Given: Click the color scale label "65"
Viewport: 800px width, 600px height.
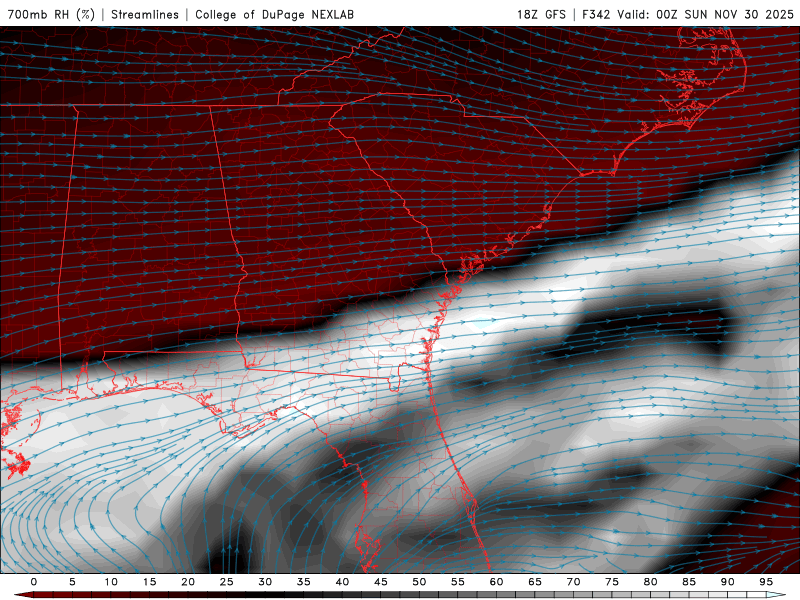Looking at the screenshot, I should (x=535, y=582).
